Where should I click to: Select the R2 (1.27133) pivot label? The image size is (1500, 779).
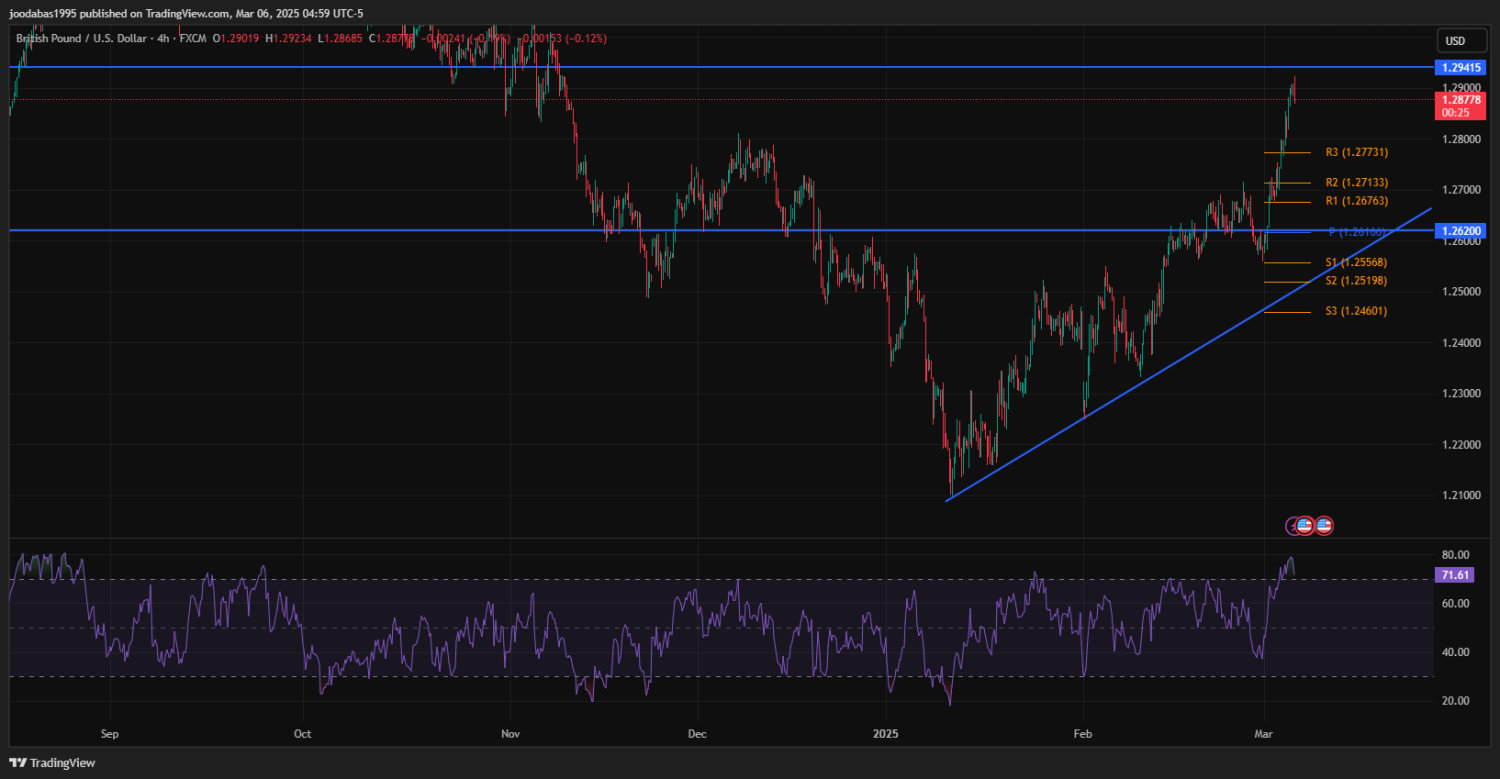[x=1356, y=183]
